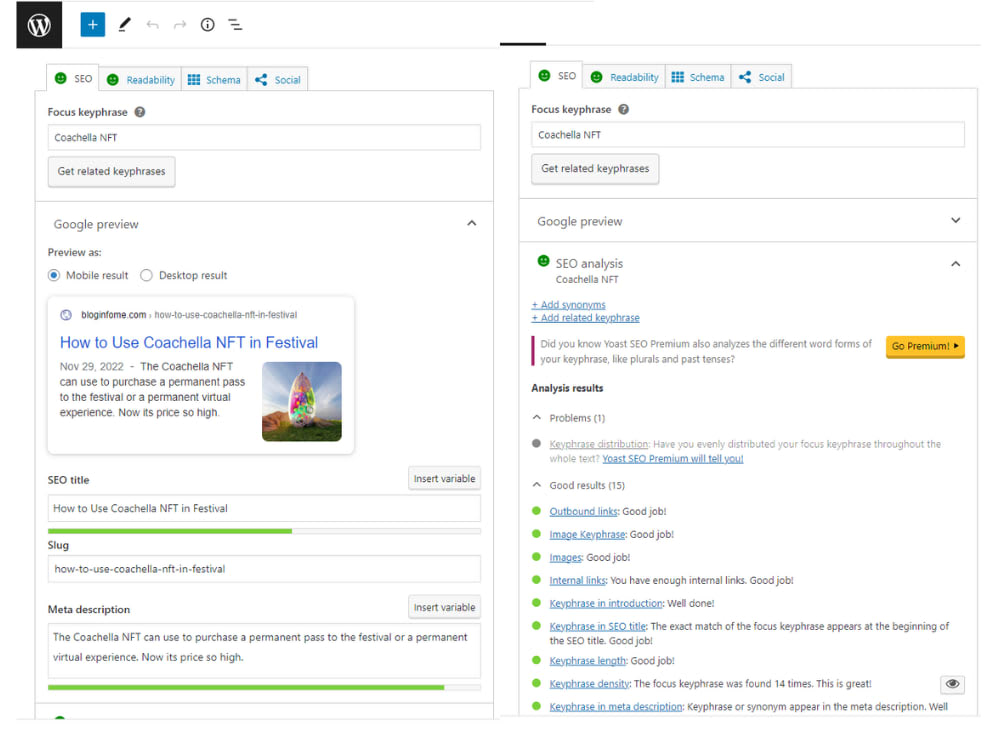1000x750 pixels.
Task: Click the Meta description text area
Action: point(264,651)
